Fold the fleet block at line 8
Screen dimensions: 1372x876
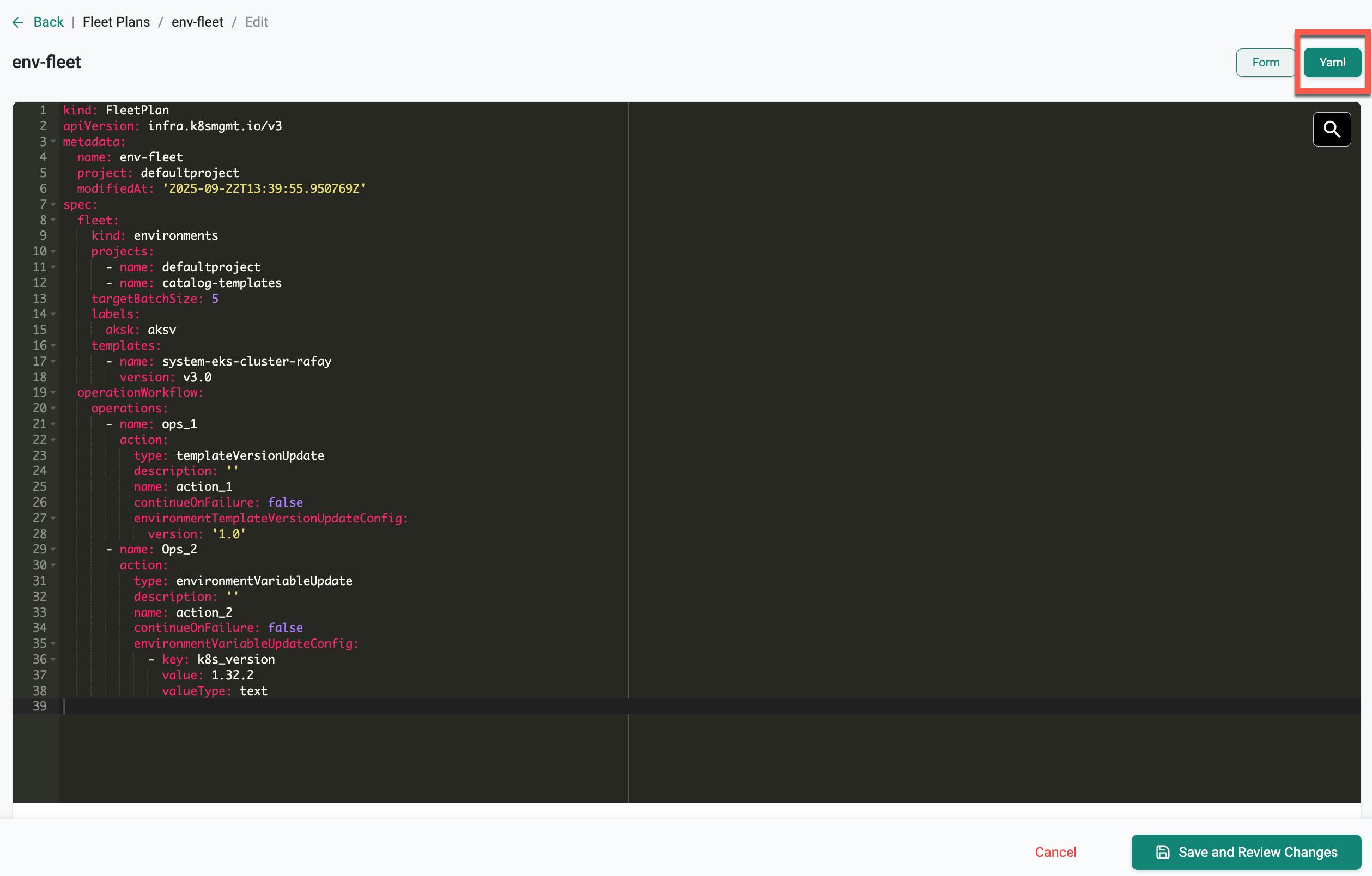(x=53, y=221)
